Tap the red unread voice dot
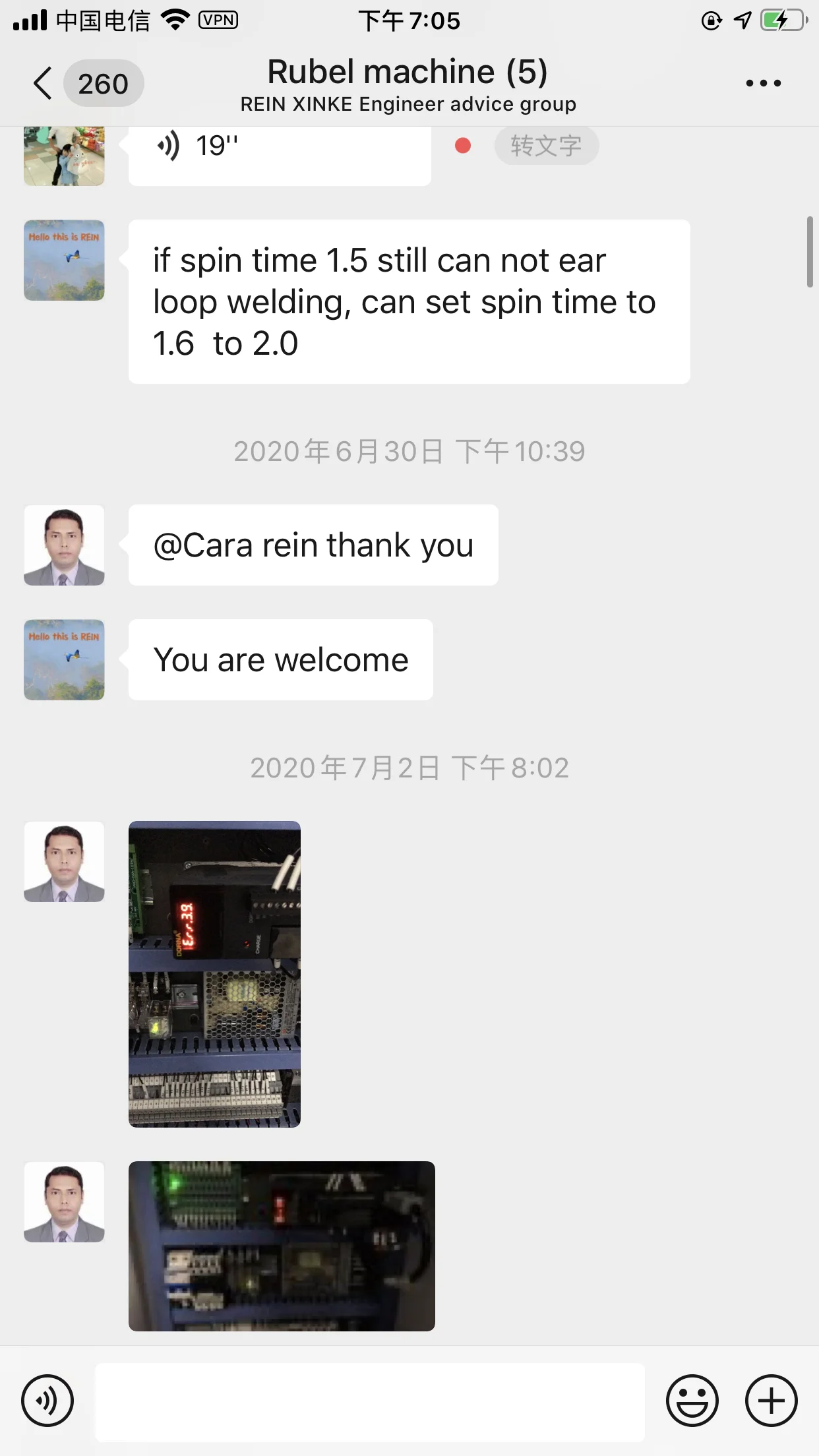 [x=463, y=145]
